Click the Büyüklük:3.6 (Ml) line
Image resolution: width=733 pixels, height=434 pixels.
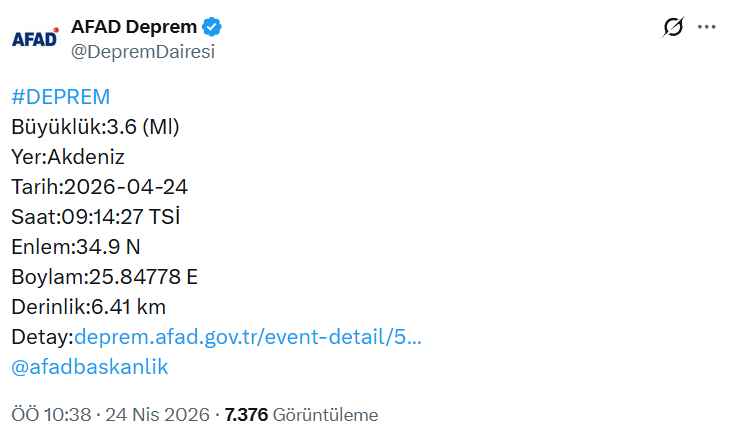(95, 127)
